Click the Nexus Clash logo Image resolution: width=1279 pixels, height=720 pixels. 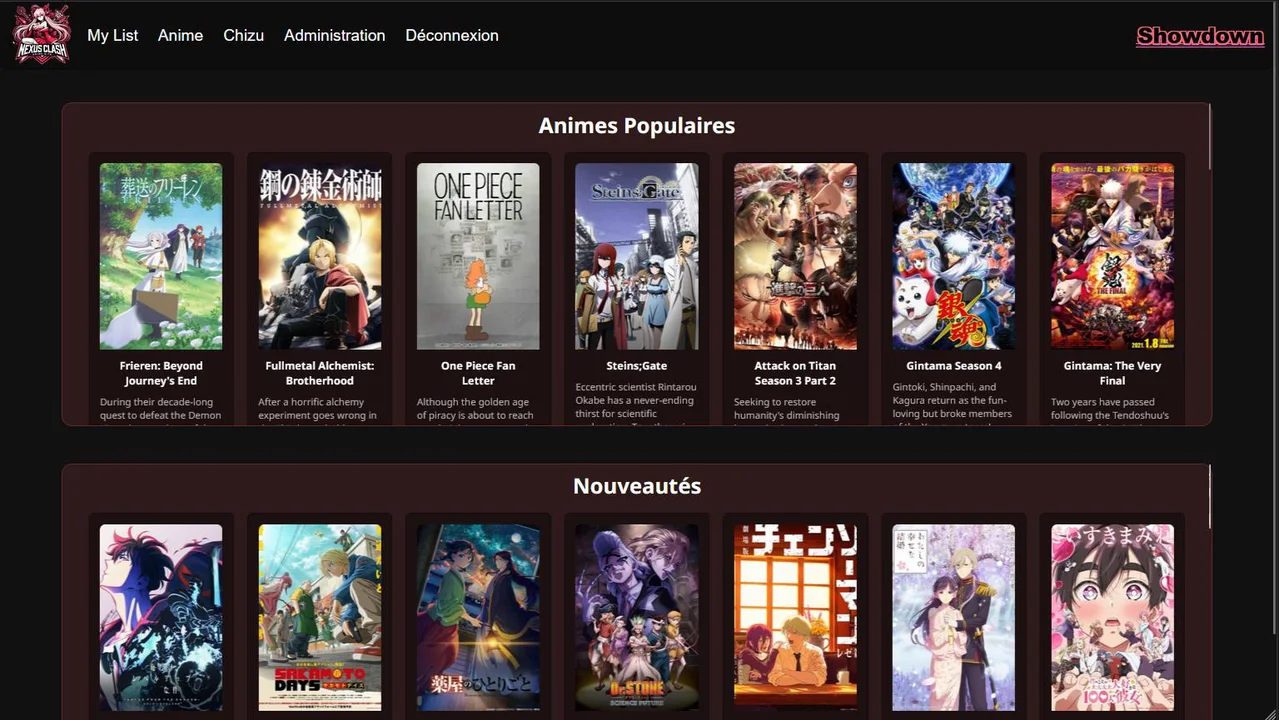(42, 35)
